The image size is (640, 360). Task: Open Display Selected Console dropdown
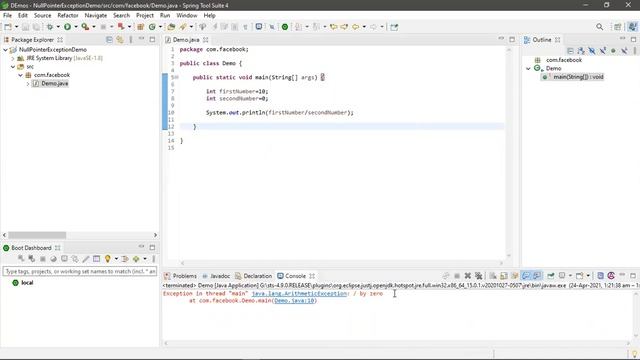(x=570, y=276)
